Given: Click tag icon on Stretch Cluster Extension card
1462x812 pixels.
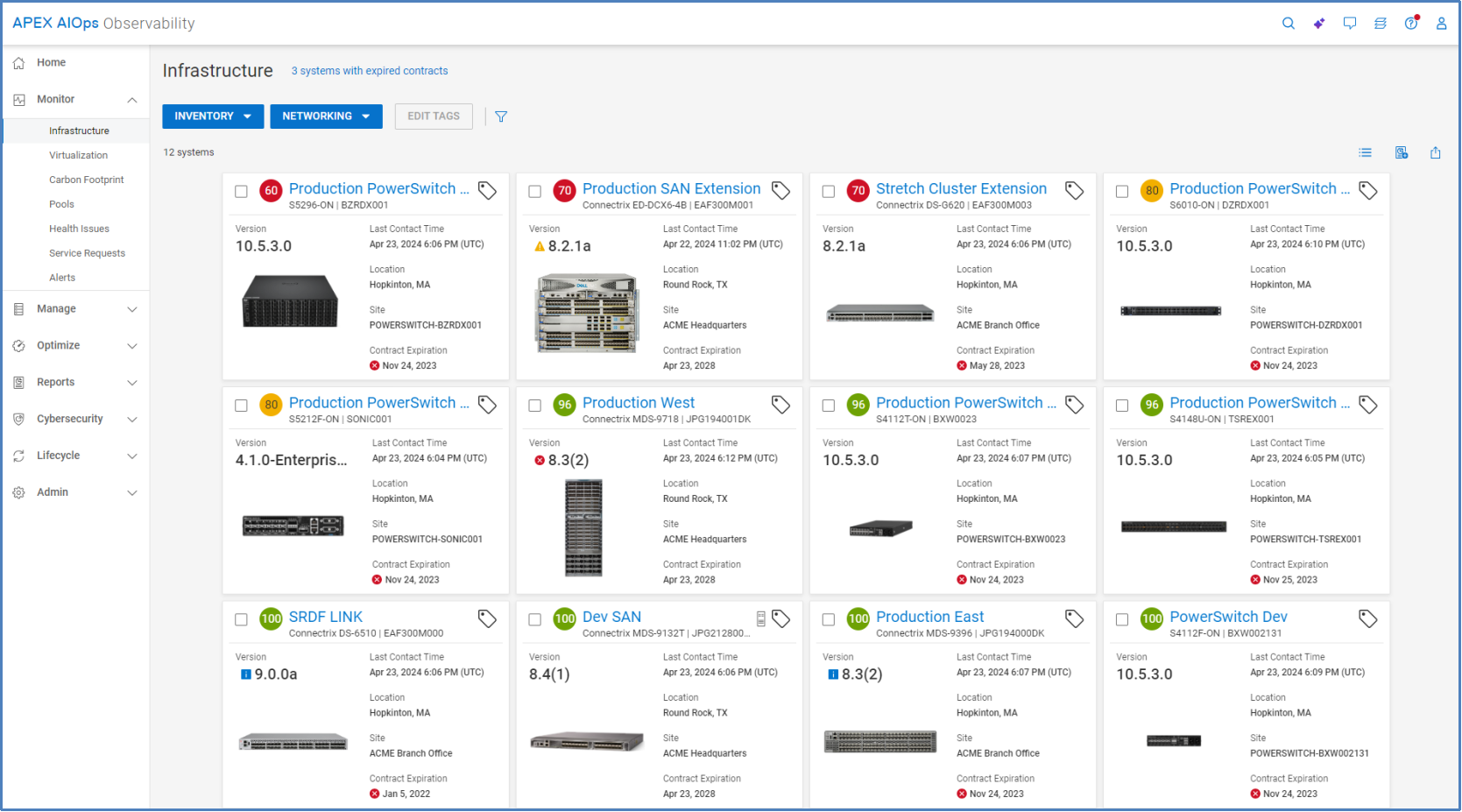Looking at the screenshot, I should coord(1074,190).
